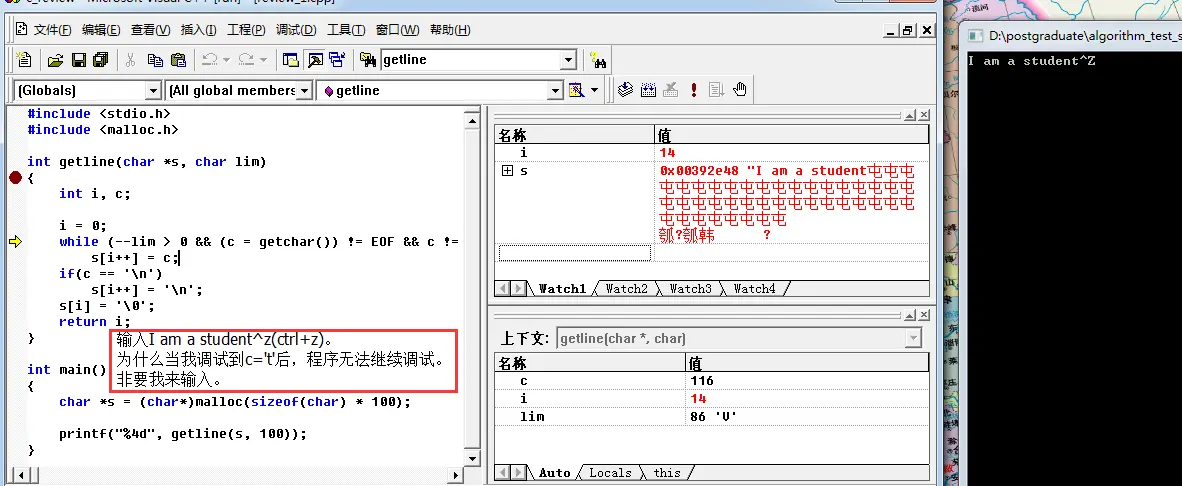This screenshot has height=486, width=1182.
Task: Click the Paste clipboard icon
Action: pos(178,60)
